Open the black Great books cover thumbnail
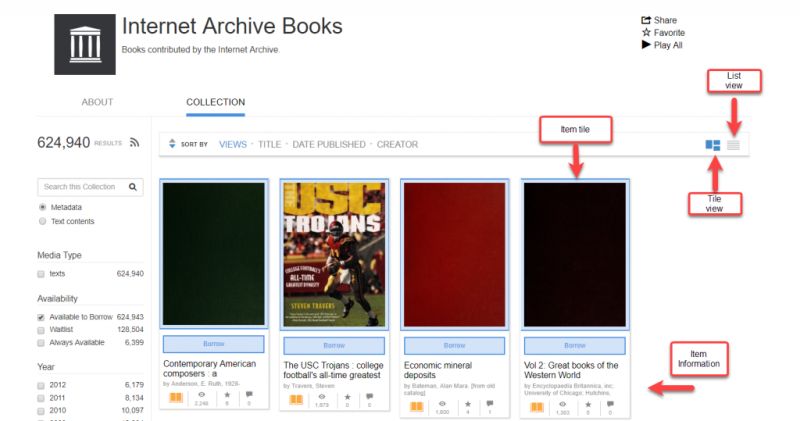The height and width of the screenshot is (421, 800). tap(574, 254)
